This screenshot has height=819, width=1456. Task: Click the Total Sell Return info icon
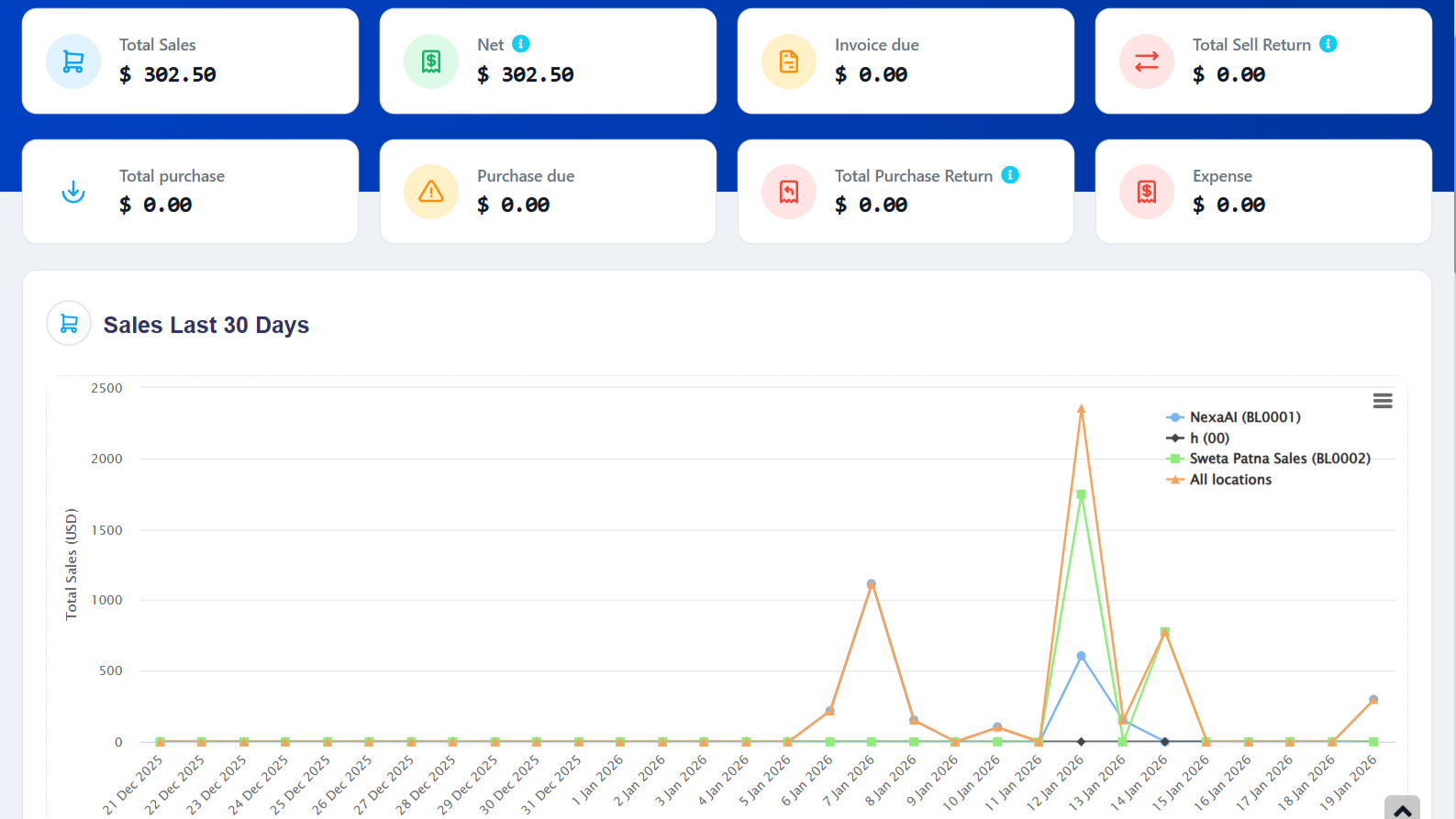click(x=1328, y=44)
